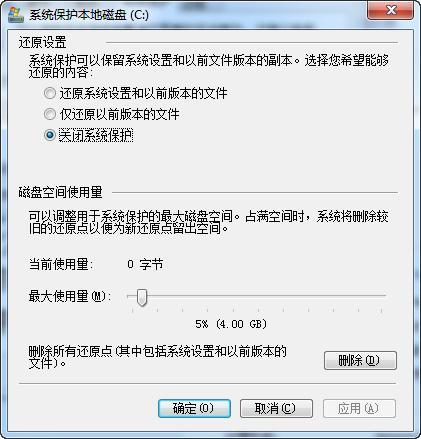Click the 0 字节 current usage value

point(145,264)
